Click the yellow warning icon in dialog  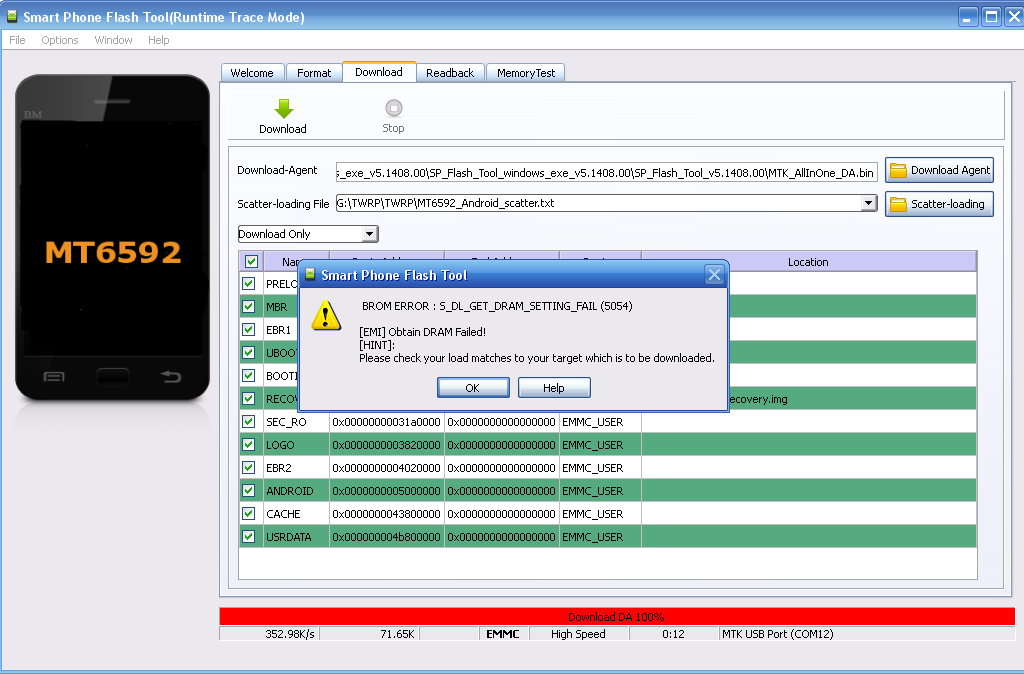tap(326, 315)
